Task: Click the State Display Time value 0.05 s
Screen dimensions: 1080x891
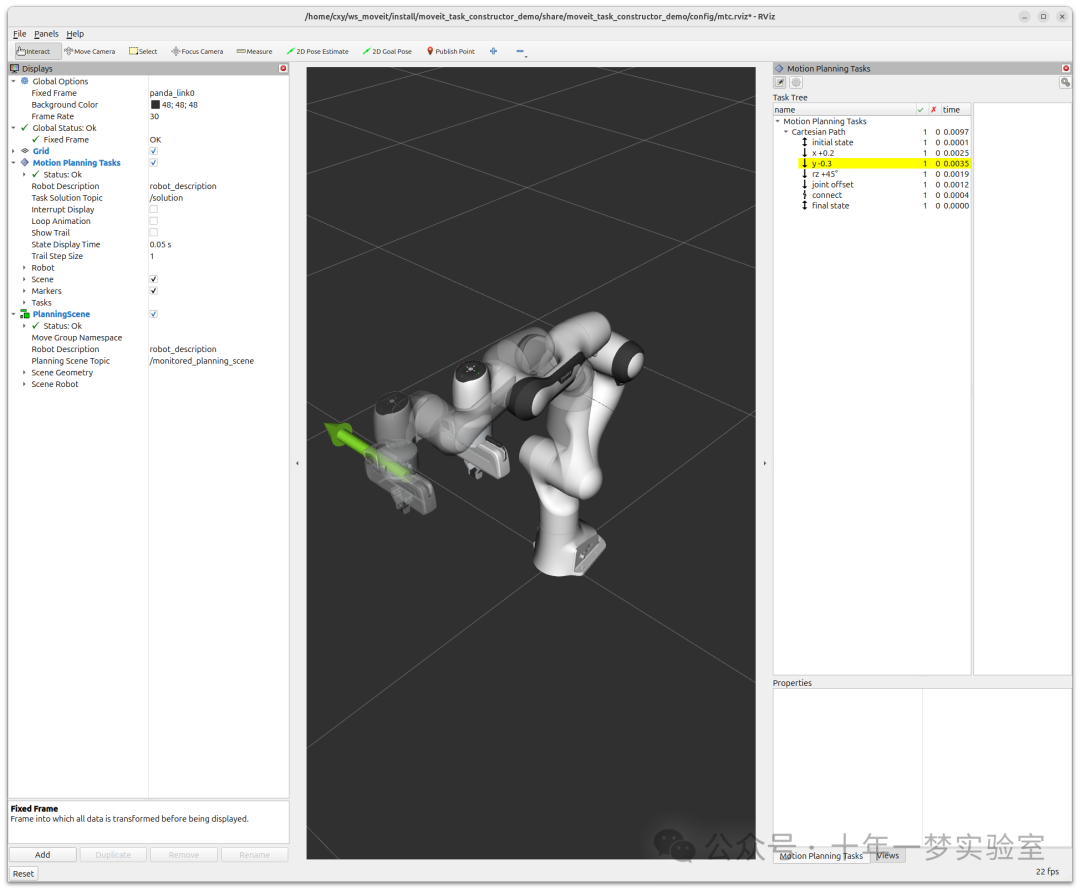Action: tap(160, 244)
